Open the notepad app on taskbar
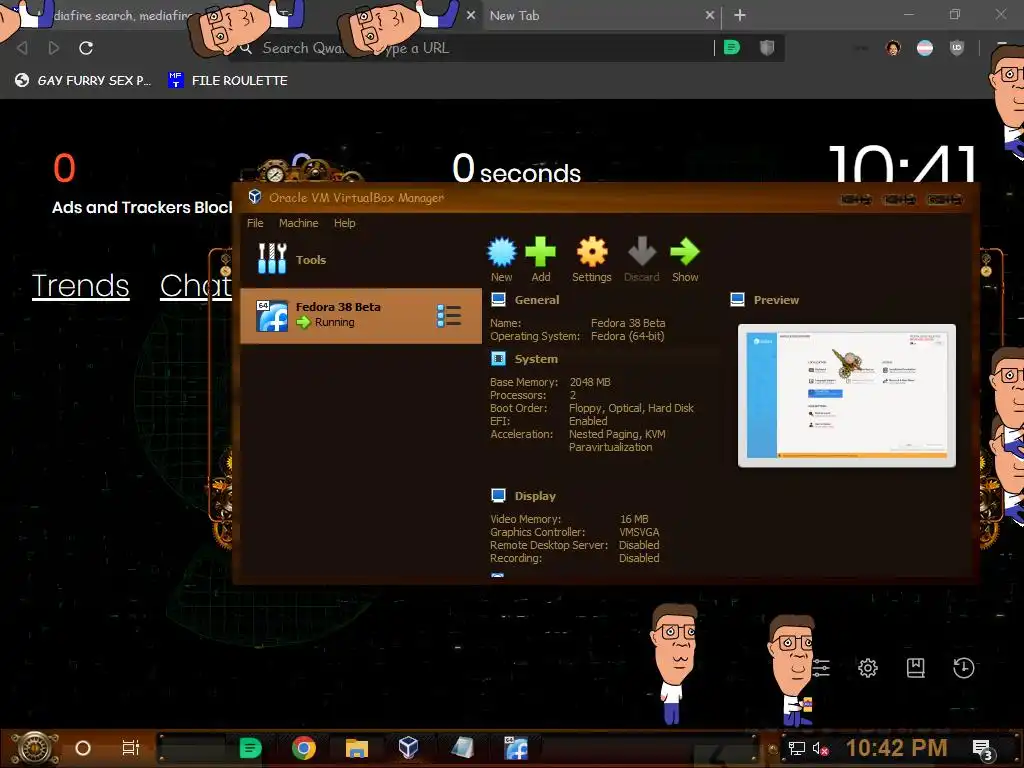 [x=462, y=748]
